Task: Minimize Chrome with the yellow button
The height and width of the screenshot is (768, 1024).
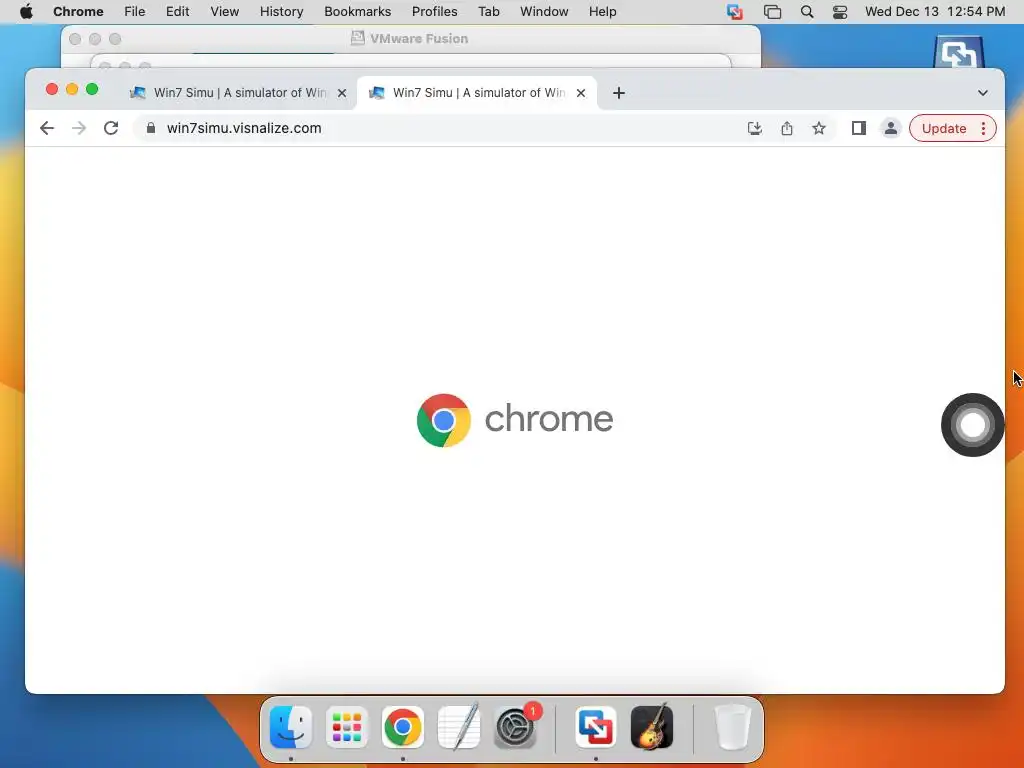Action: [x=72, y=89]
